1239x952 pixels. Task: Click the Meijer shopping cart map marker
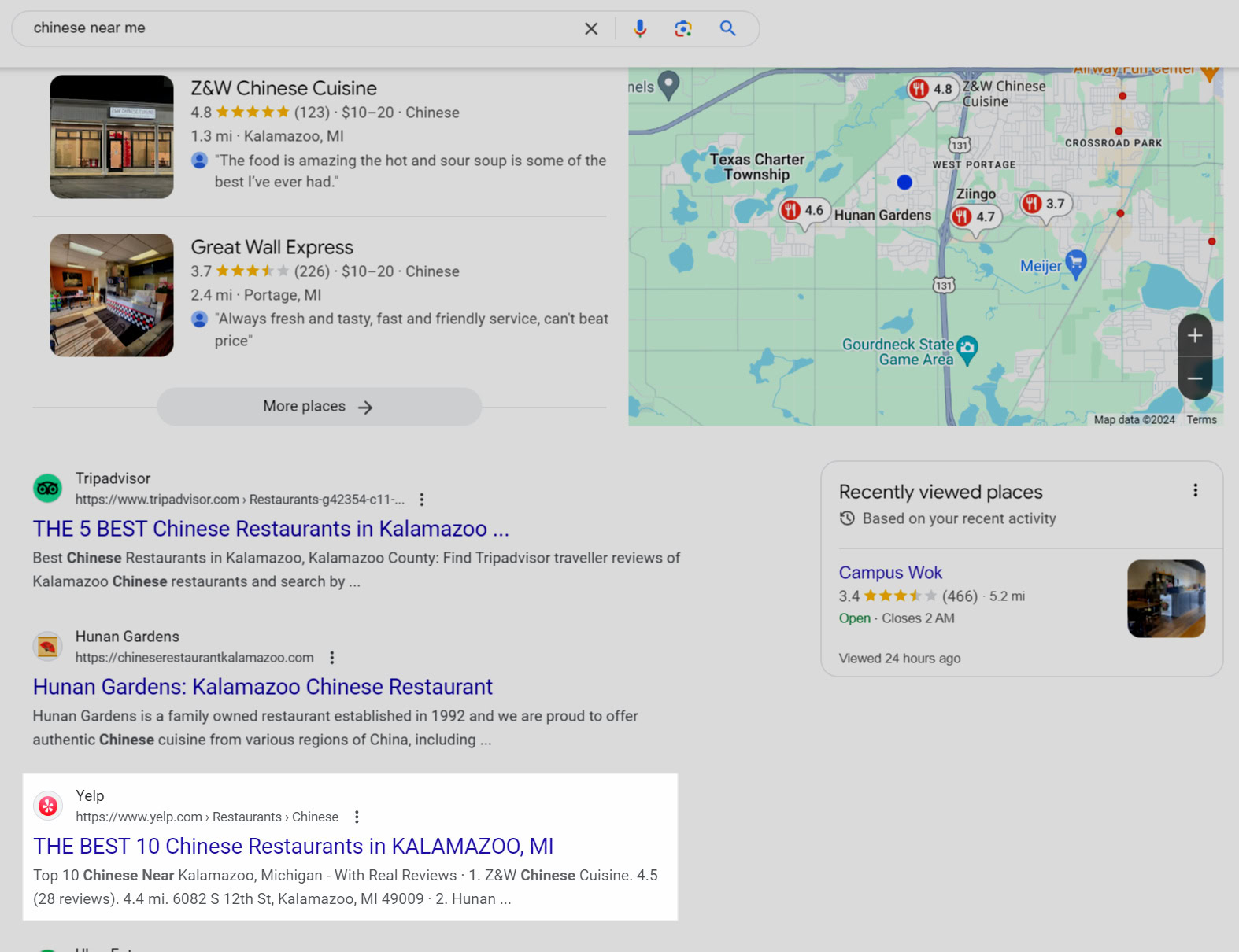tap(1075, 263)
